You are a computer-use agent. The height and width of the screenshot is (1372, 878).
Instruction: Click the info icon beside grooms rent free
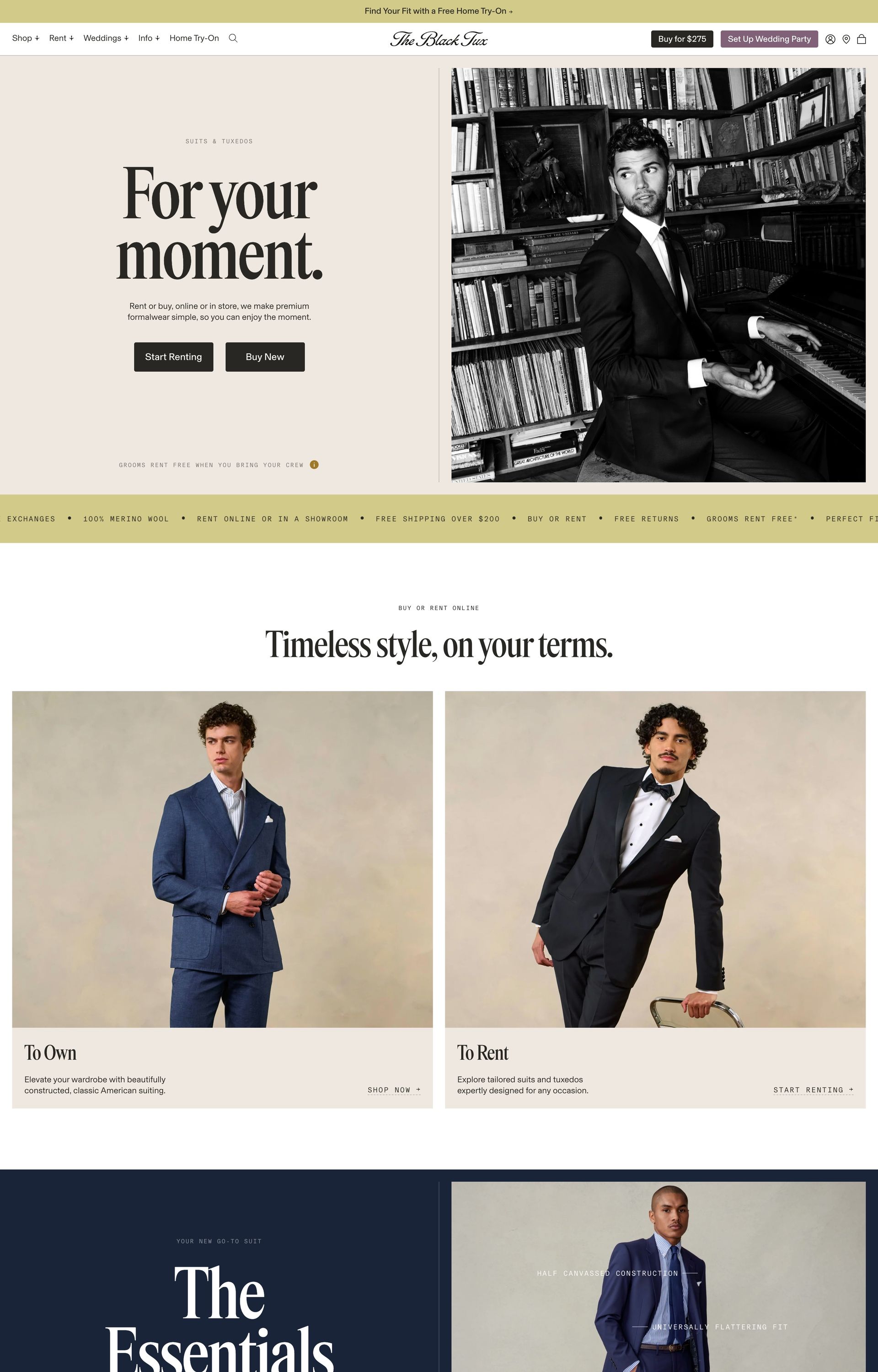[x=314, y=465]
